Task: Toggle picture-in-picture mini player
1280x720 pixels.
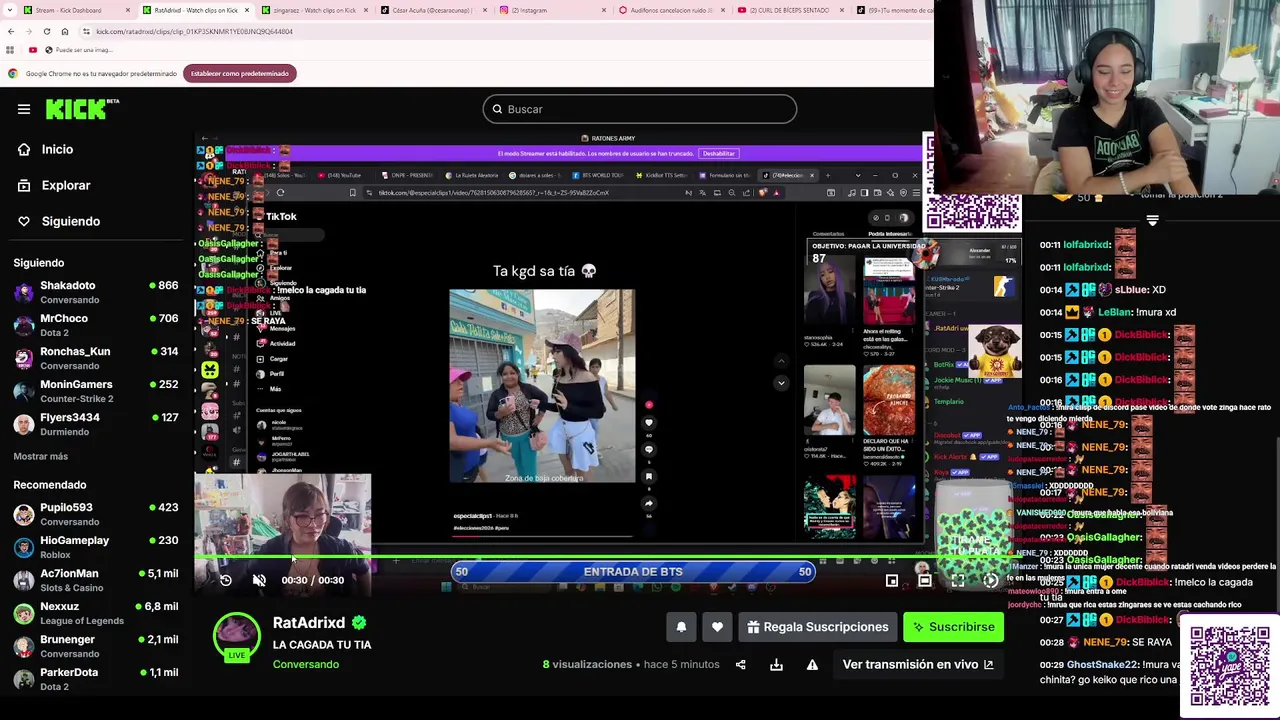Action: (x=892, y=580)
